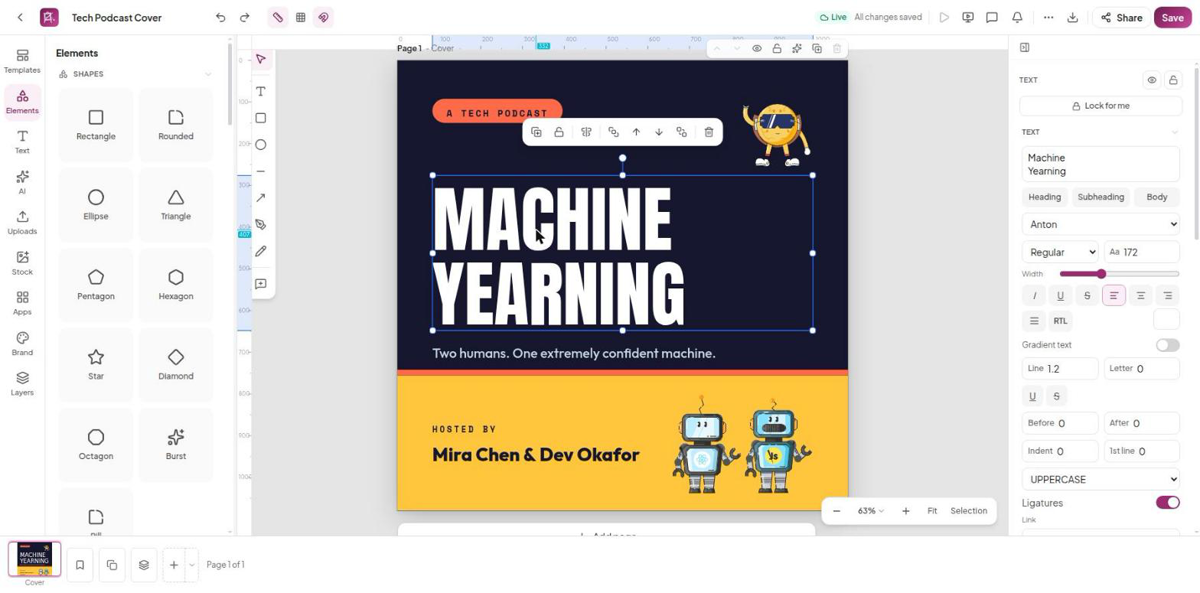The image size is (1200, 593).
Task: Apply the Subheading text style
Action: [1101, 197]
